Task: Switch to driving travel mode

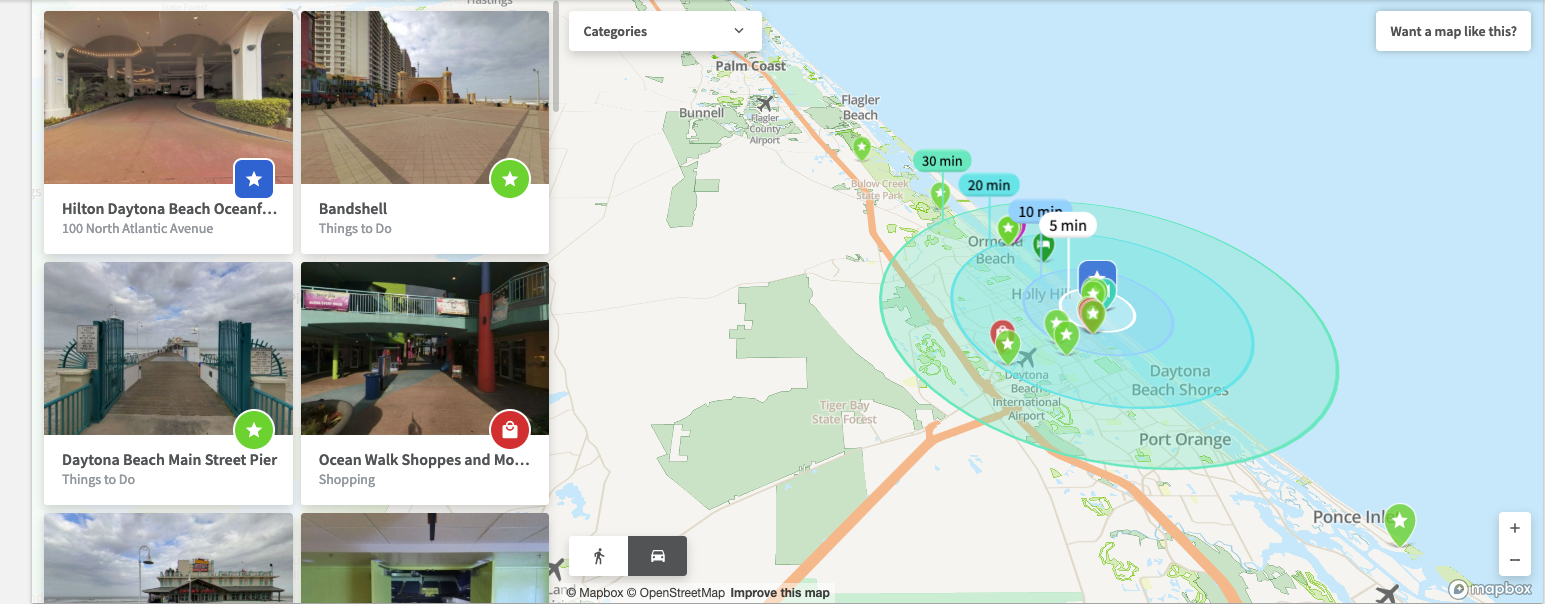Action: pyautogui.click(x=658, y=556)
